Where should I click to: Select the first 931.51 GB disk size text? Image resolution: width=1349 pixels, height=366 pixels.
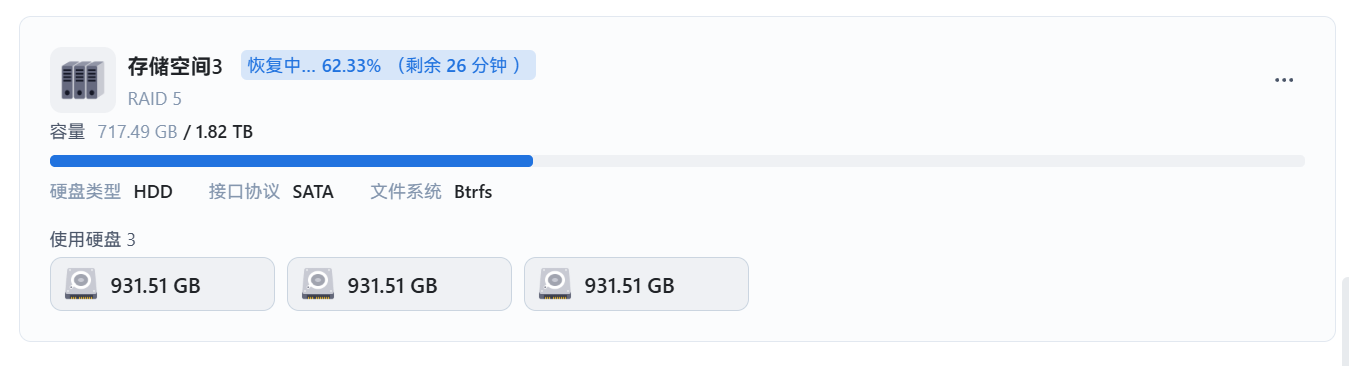point(155,286)
